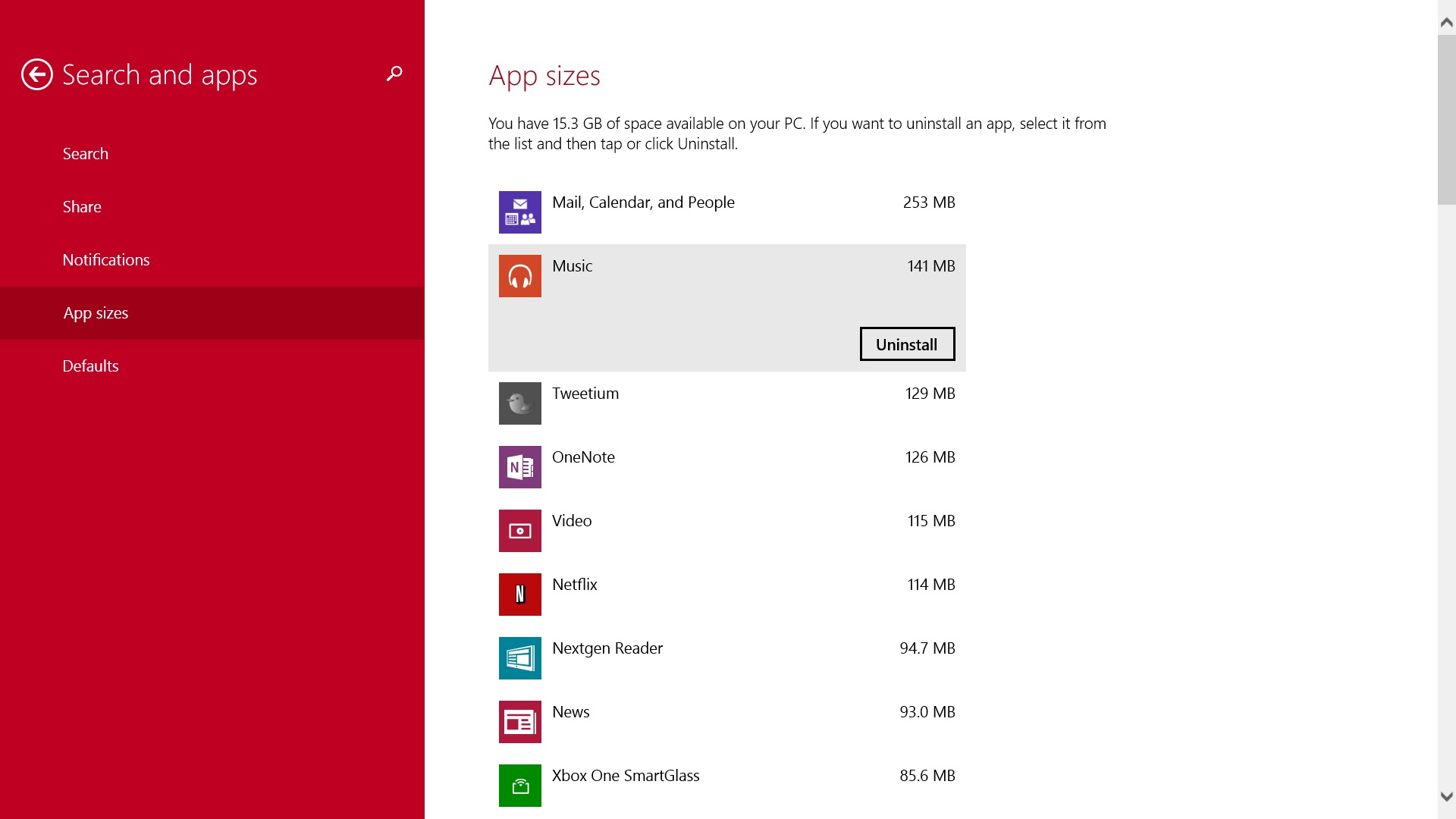
Task: Click the vertical scrollbar thumb
Action: [1446, 119]
